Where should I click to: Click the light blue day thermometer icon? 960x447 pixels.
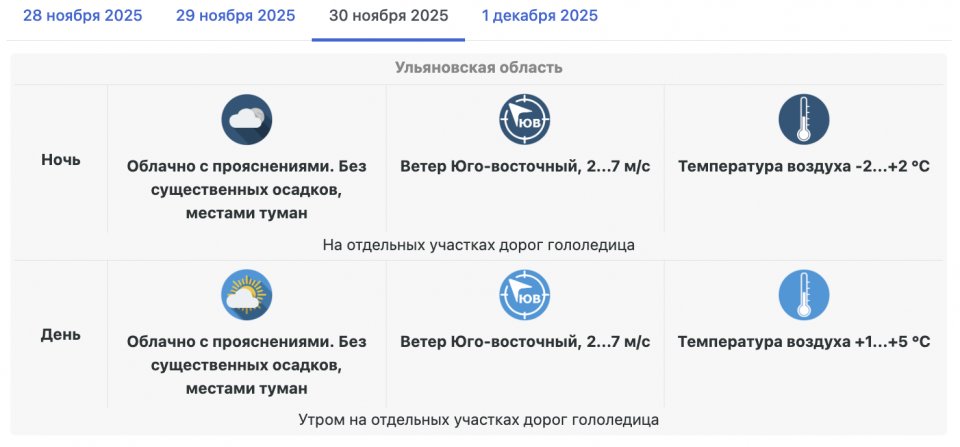coord(804,295)
